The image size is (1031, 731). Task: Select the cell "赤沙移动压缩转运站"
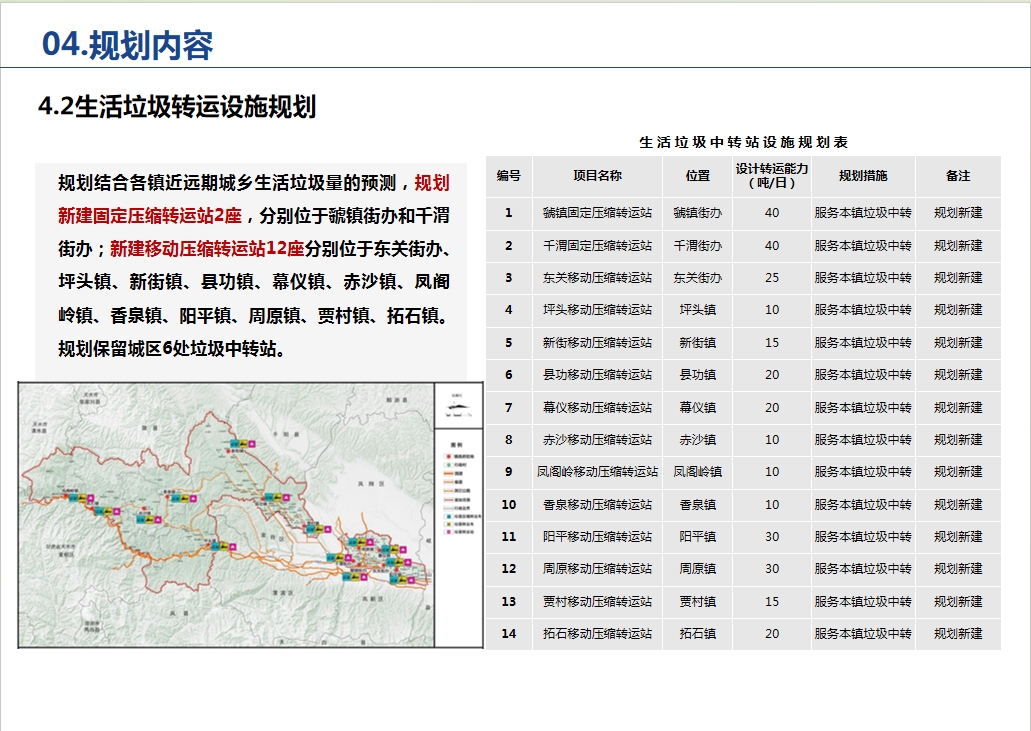click(x=597, y=440)
